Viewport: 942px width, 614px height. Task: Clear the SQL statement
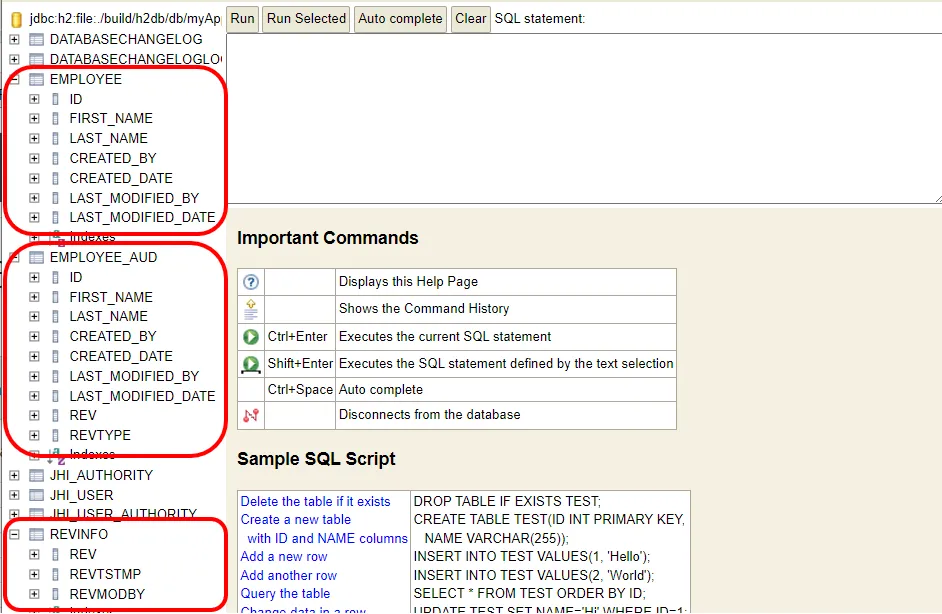pyautogui.click(x=470, y=18)
